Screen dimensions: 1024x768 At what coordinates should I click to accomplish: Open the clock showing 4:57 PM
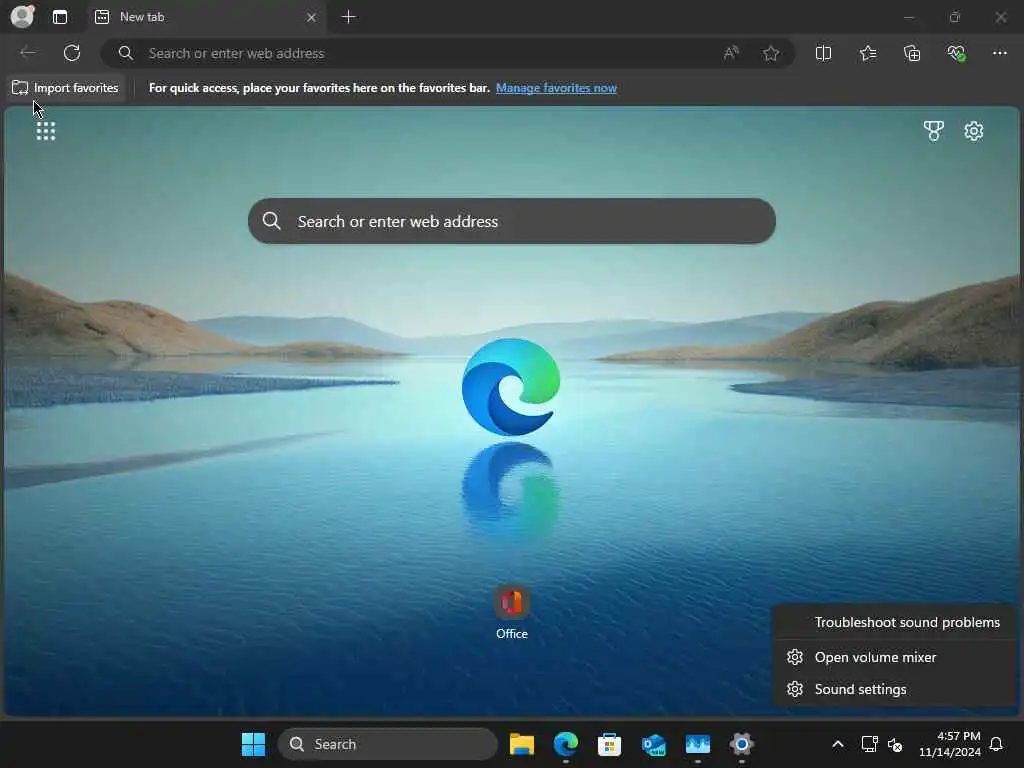coord(950,744)
